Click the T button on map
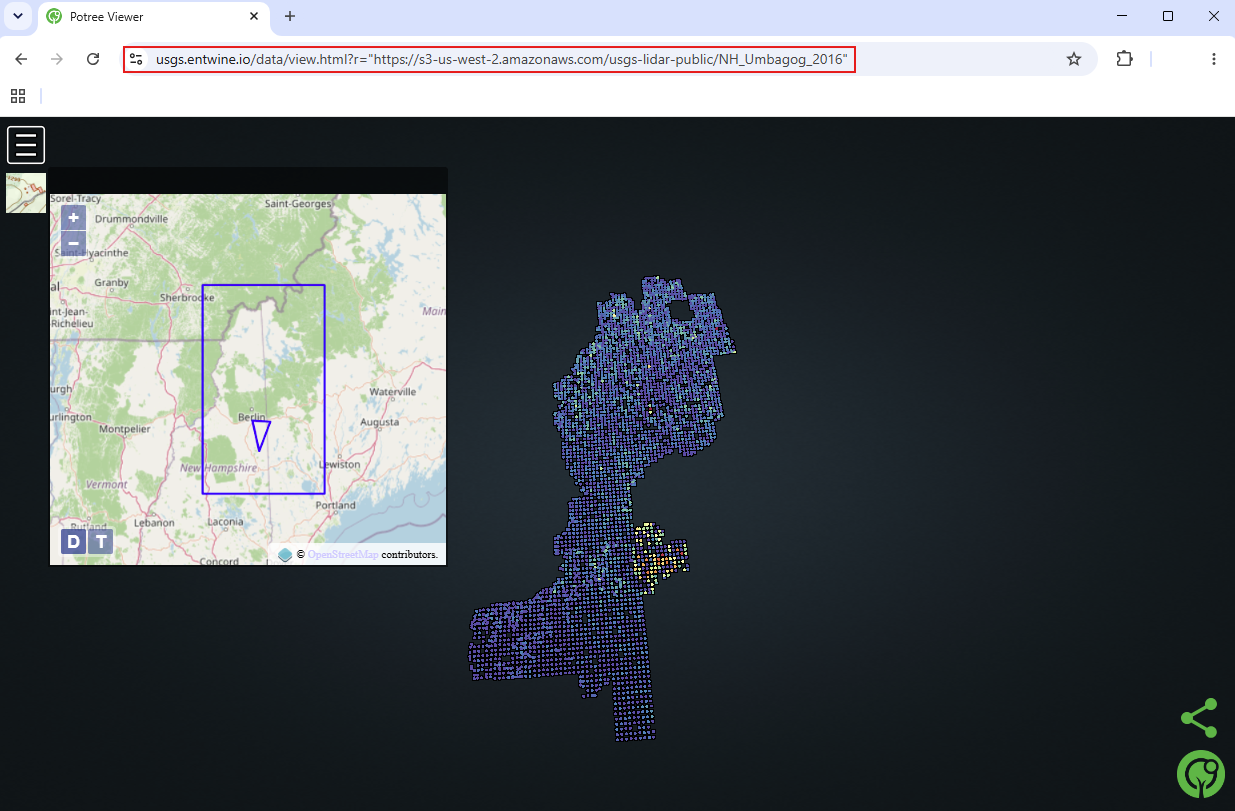The height and width of the screenshot is (811, 1235). pyautogui.click(x=100, y=542)
